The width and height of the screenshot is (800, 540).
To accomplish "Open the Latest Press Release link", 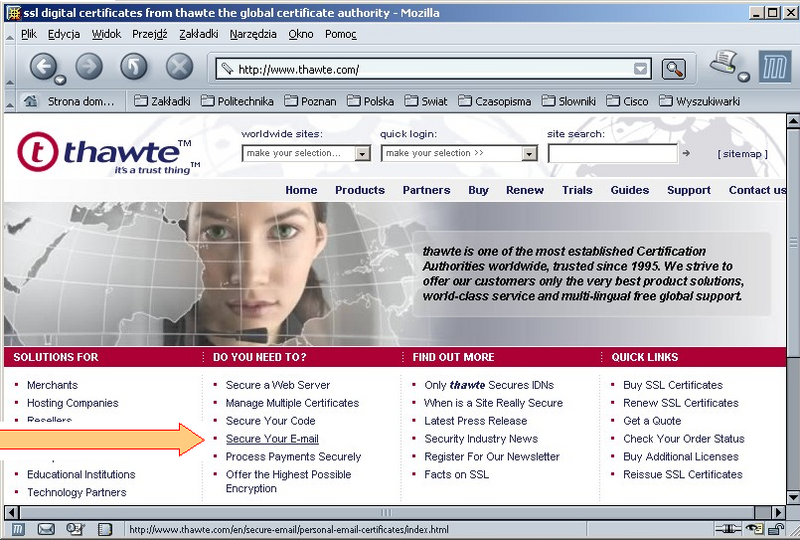I will tap(476, 421).
